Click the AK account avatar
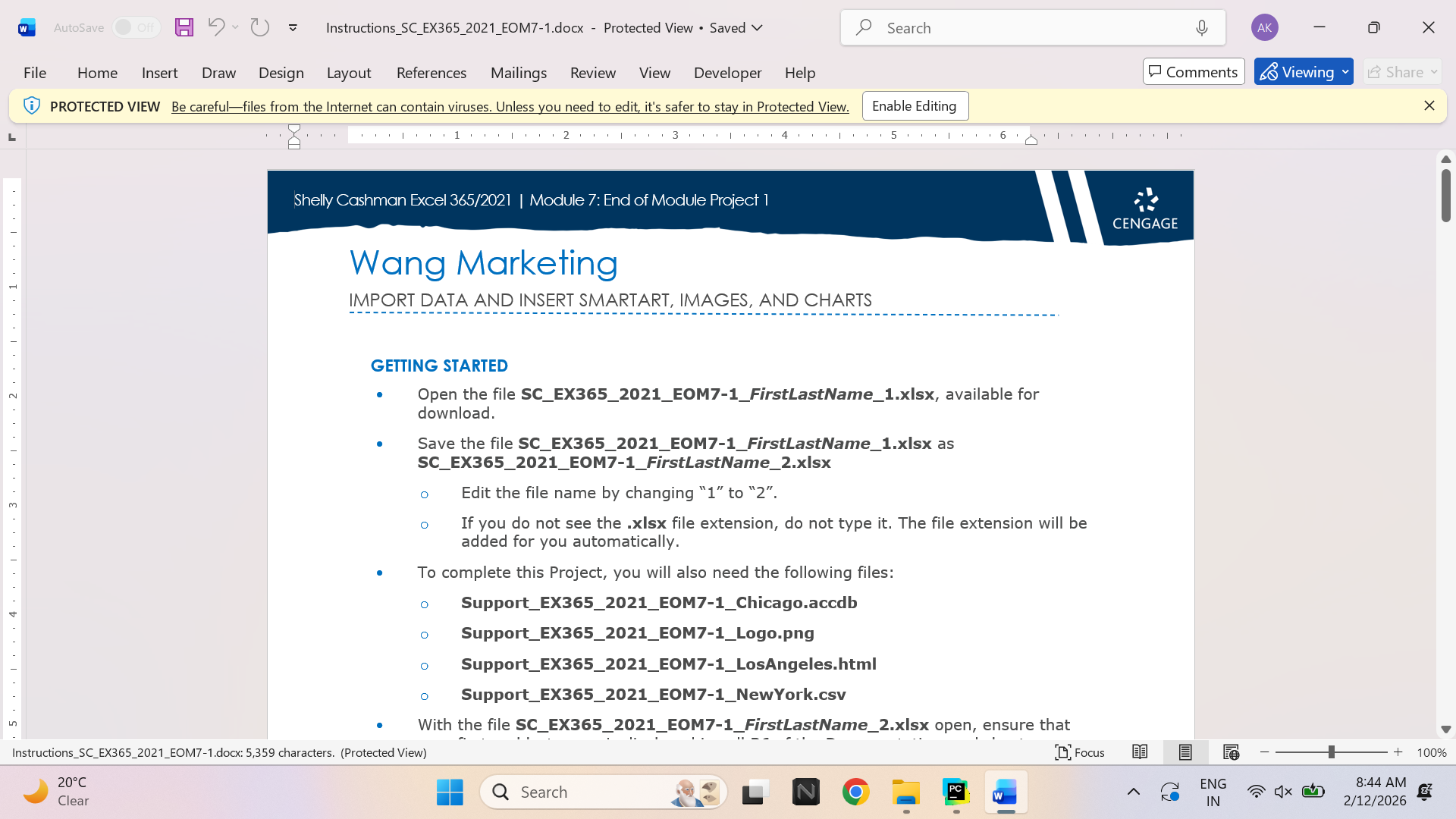This screenshot has width=1456, height=819. click(1264, 27)
